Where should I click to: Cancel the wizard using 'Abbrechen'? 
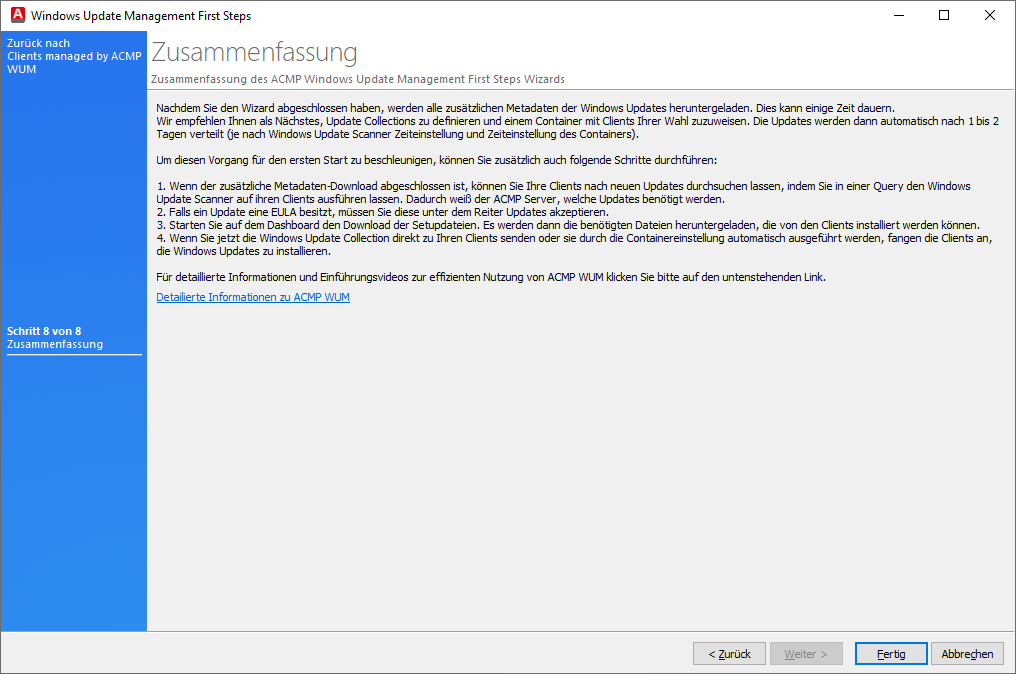[967, 654]
